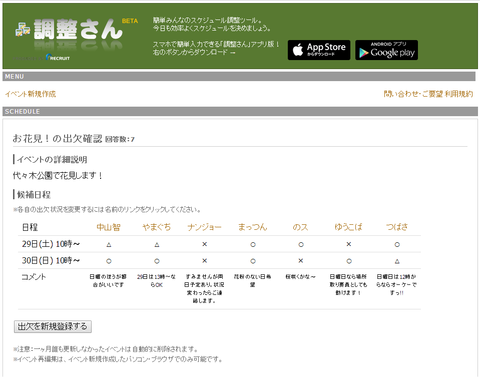Click participant name まっつん
This screenshot has height=377, width=480.
[253, 227]
